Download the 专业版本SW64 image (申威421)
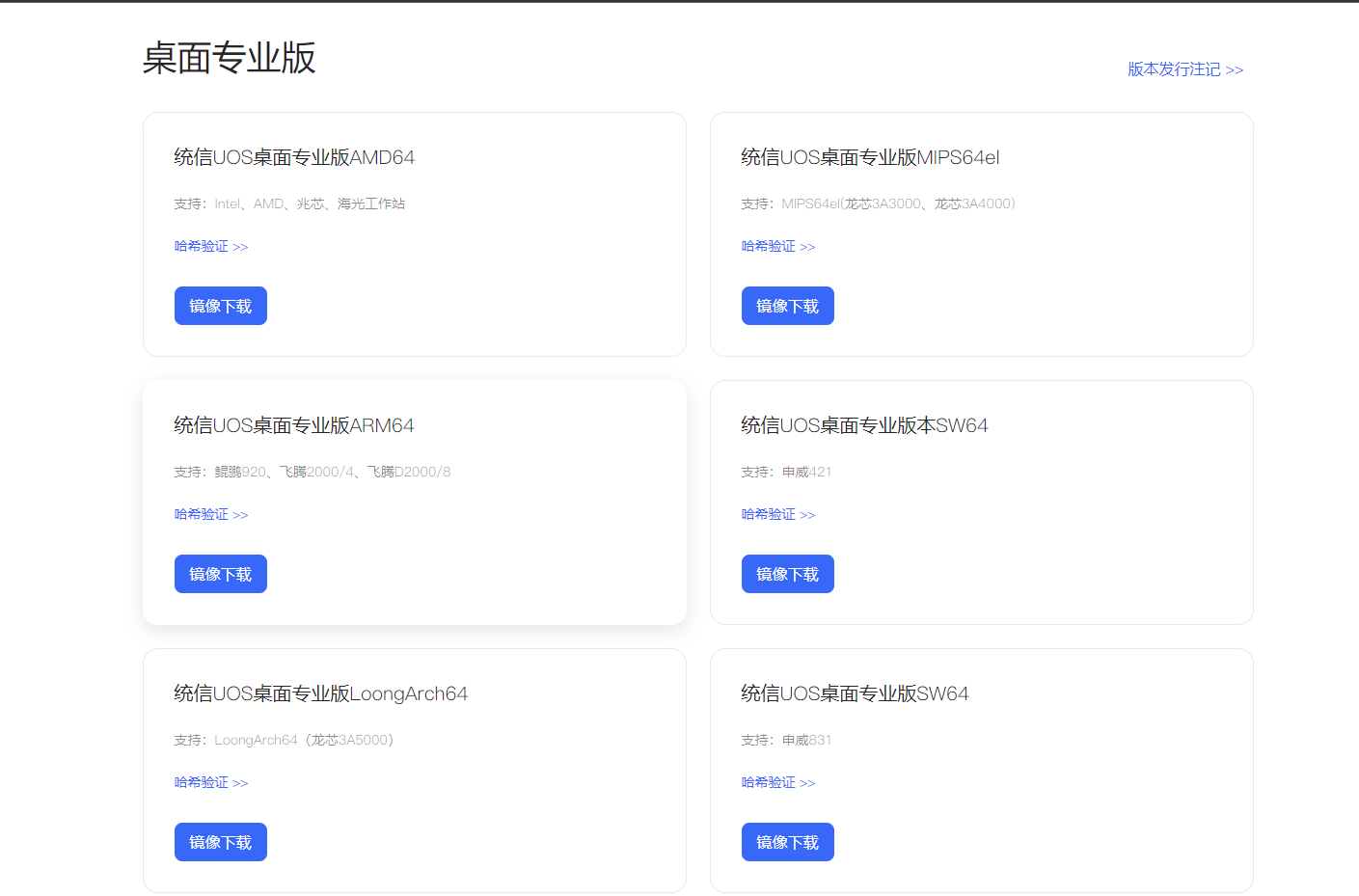This screenshot has height=896, width=1359. coord(788,574)
